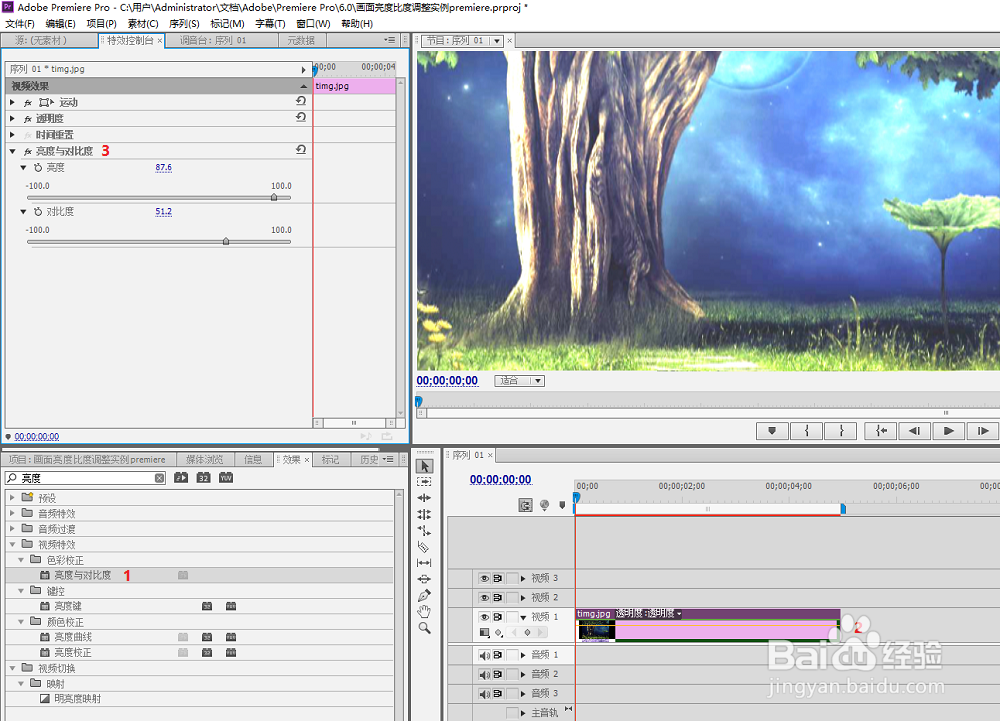Image resolution: width=1000 pixels, height=721 pixels.
Task: Select the Slip tool
Action: (424, 563)
